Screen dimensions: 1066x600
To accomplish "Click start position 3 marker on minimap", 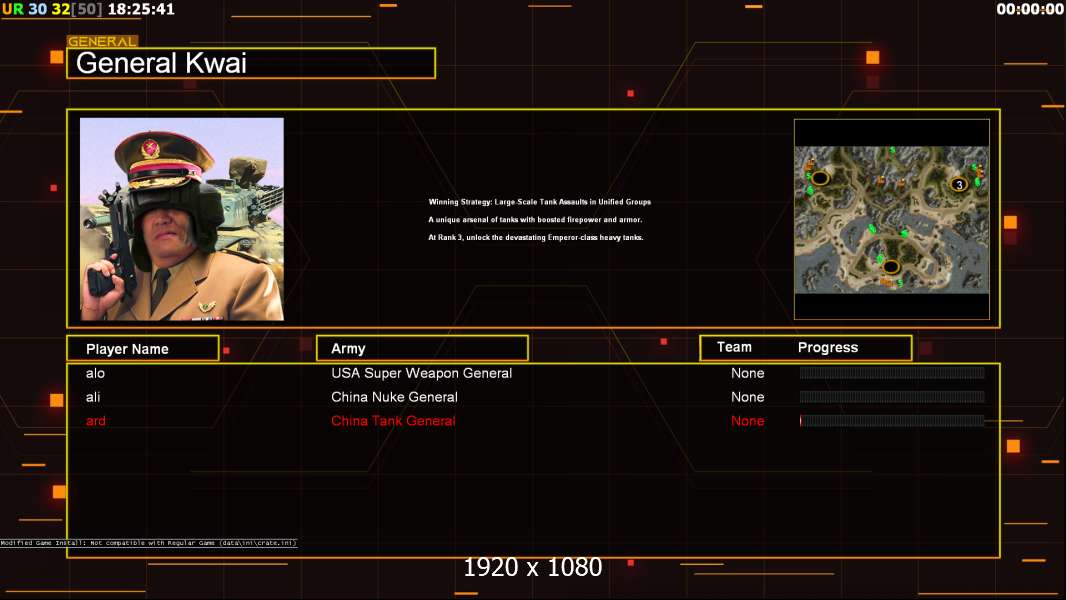I will [959, 184].
